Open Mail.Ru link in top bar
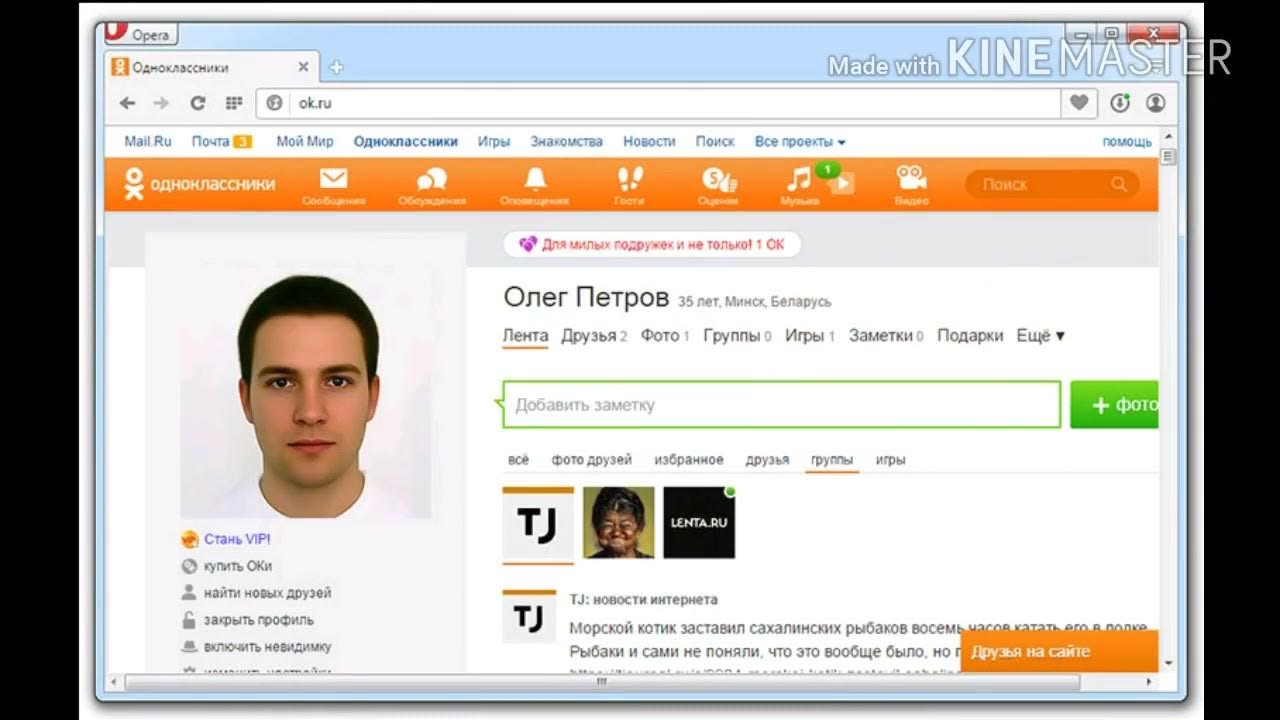Image resolution: width=1280 pixels, height=720 pixels. [x=148, y=142]
